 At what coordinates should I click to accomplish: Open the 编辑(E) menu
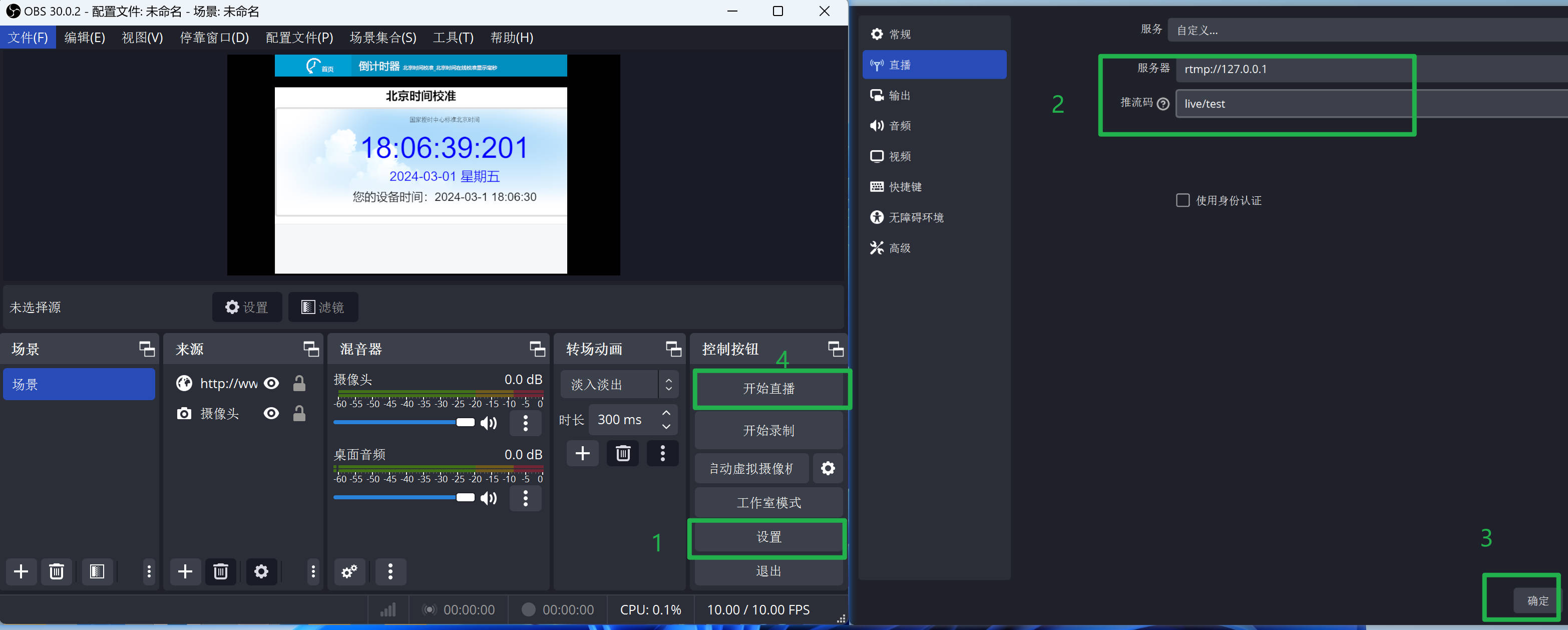[x=85, y=37]
